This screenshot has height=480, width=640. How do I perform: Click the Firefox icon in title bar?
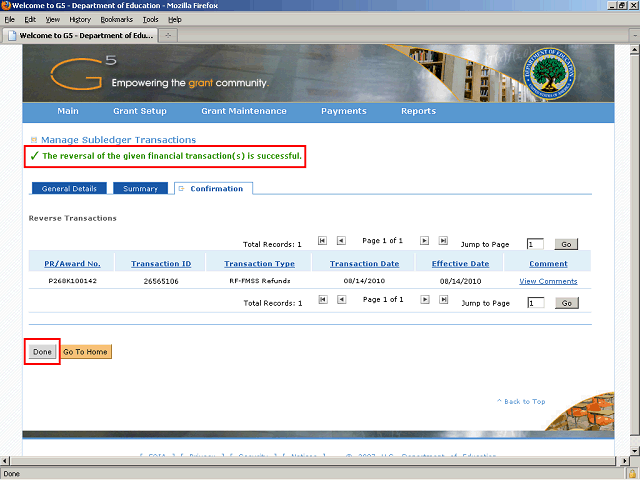pos(6,5)
